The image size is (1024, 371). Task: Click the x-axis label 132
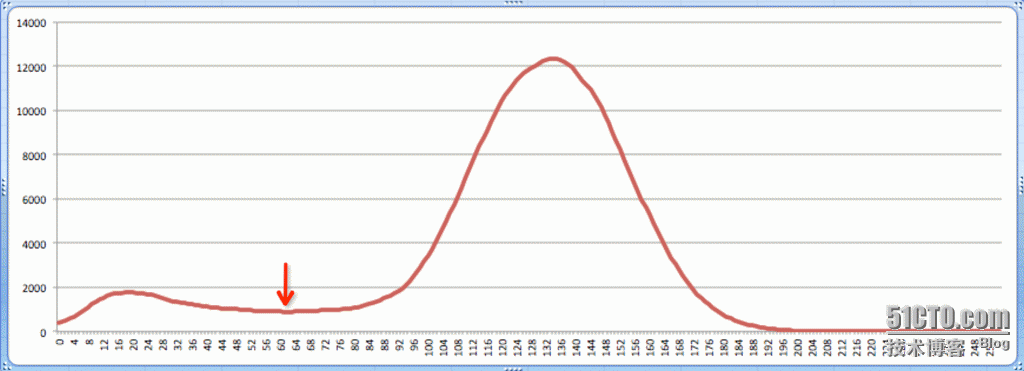pos(547,346)
